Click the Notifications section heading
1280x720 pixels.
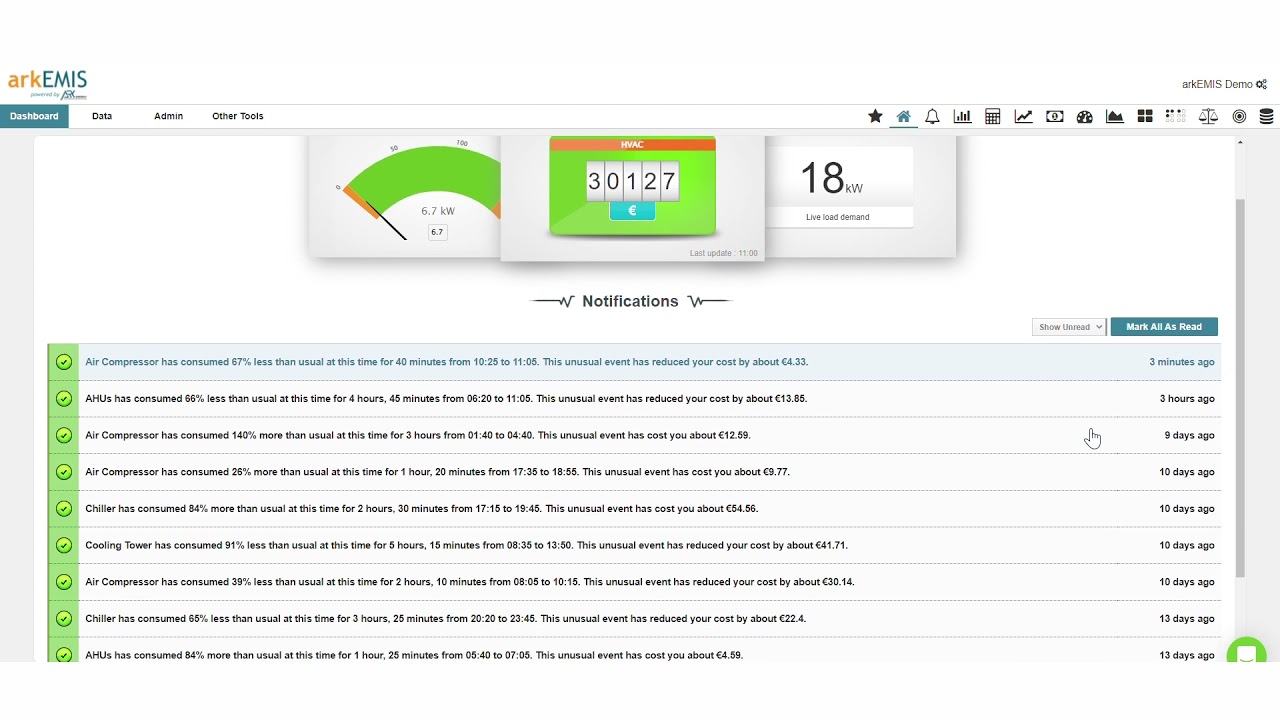click(x=630, y=301)
